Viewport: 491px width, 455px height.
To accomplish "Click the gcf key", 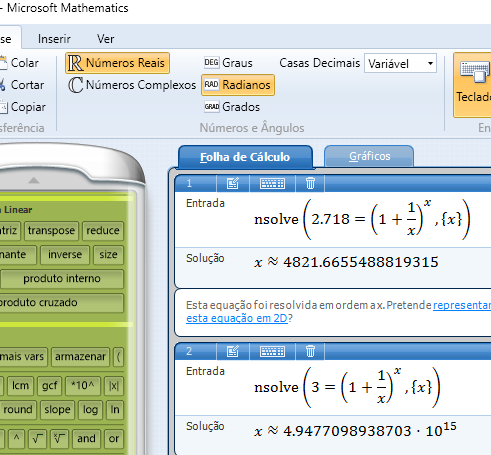I will click(x=49, y=386).
